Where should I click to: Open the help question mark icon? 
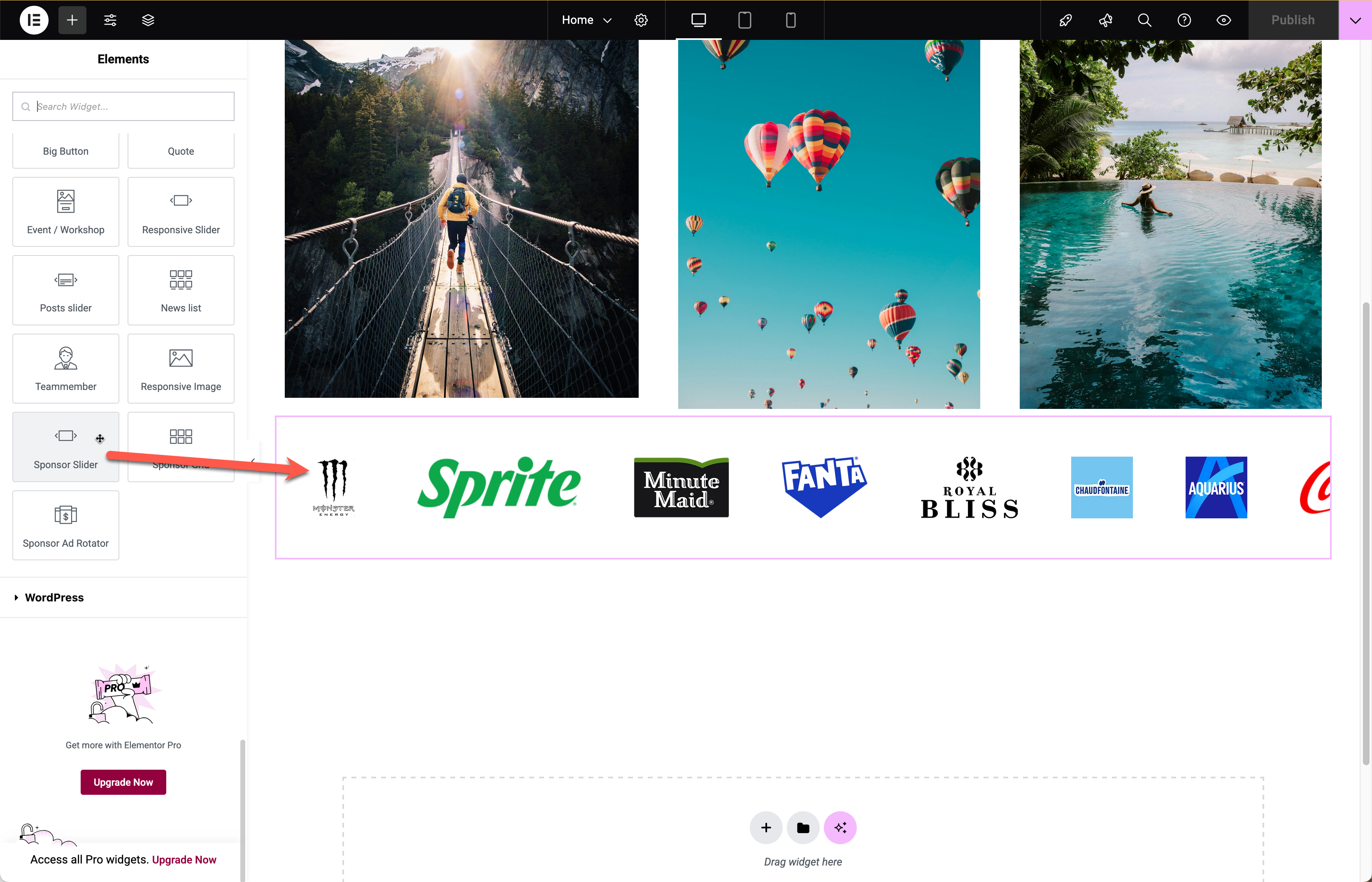point(1184,20)
